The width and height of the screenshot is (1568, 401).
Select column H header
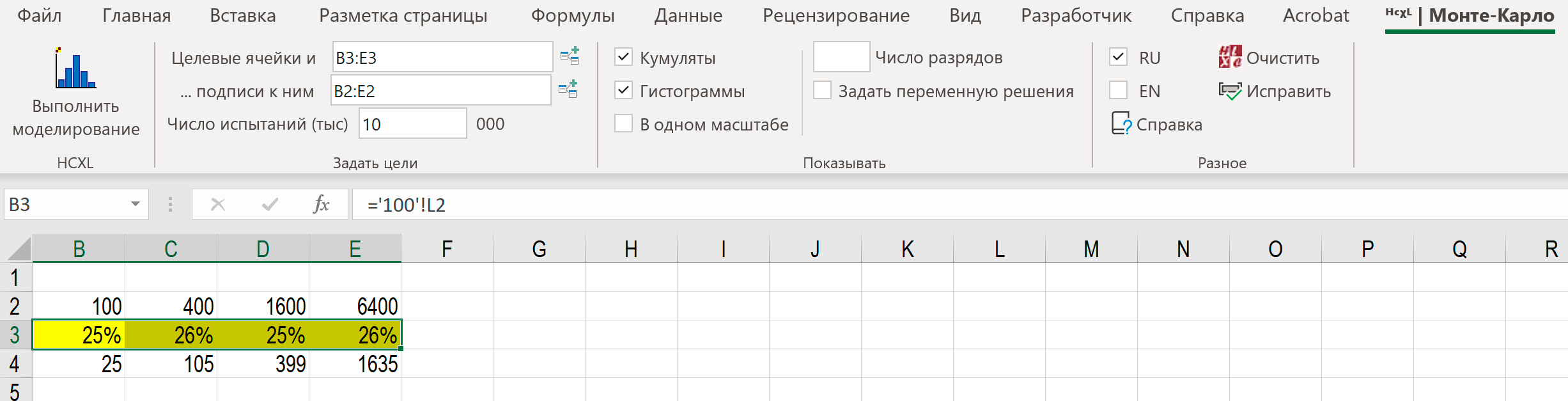631,249
